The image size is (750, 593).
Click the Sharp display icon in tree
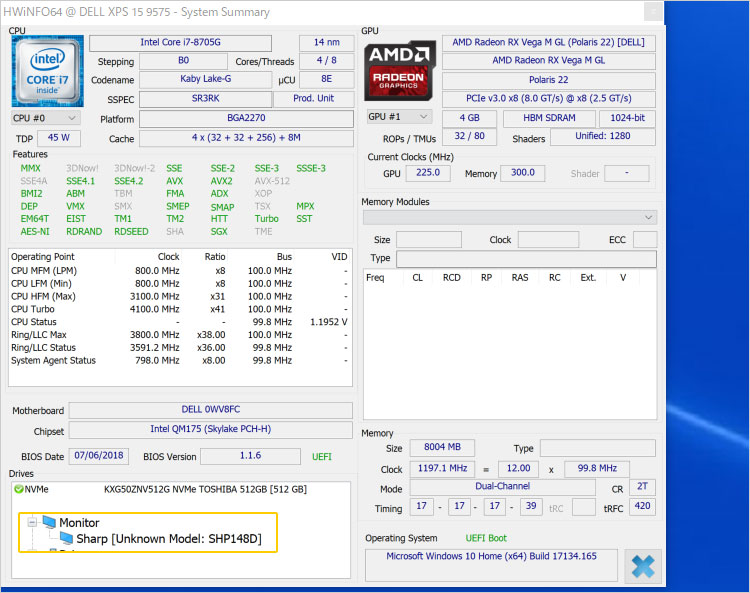(66, 539)
